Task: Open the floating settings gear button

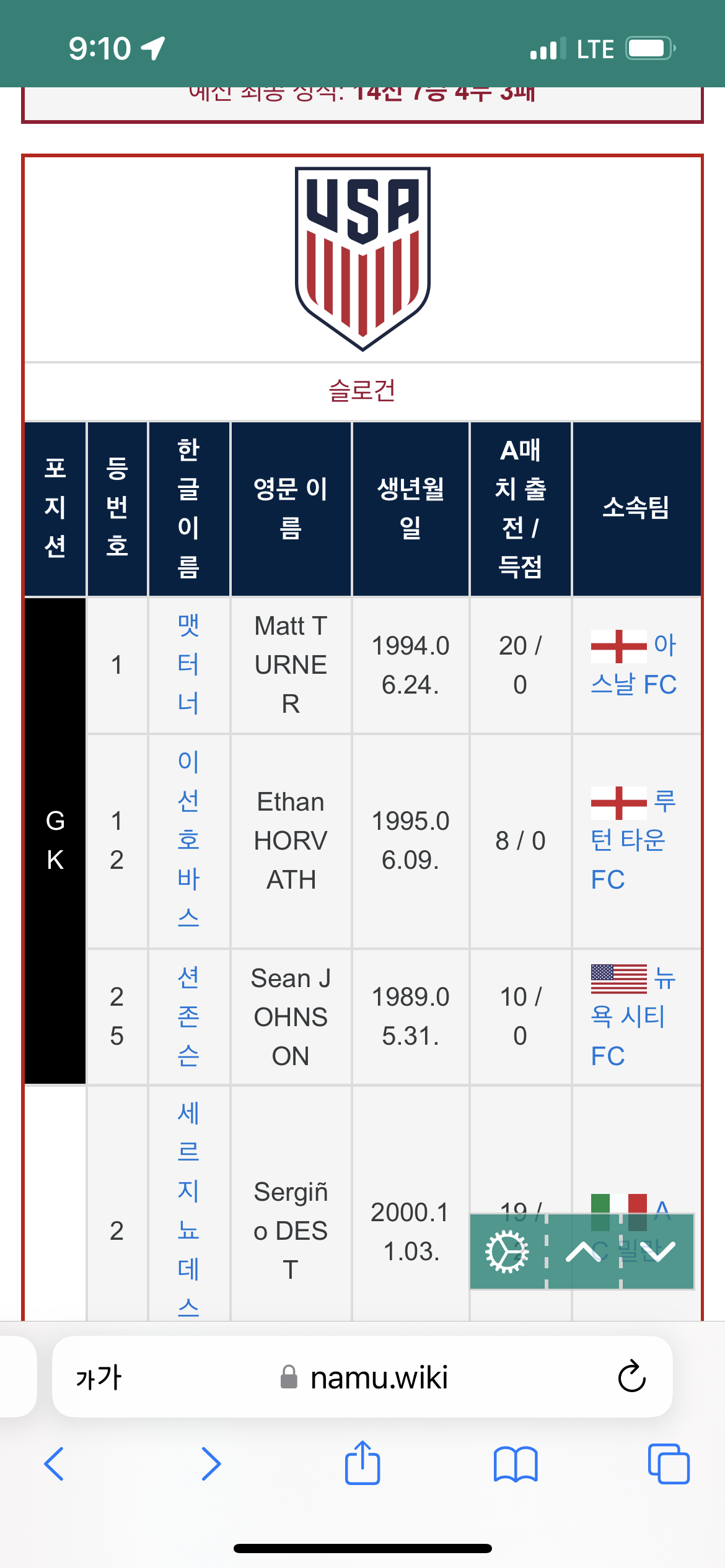Action: point(507,1252)
